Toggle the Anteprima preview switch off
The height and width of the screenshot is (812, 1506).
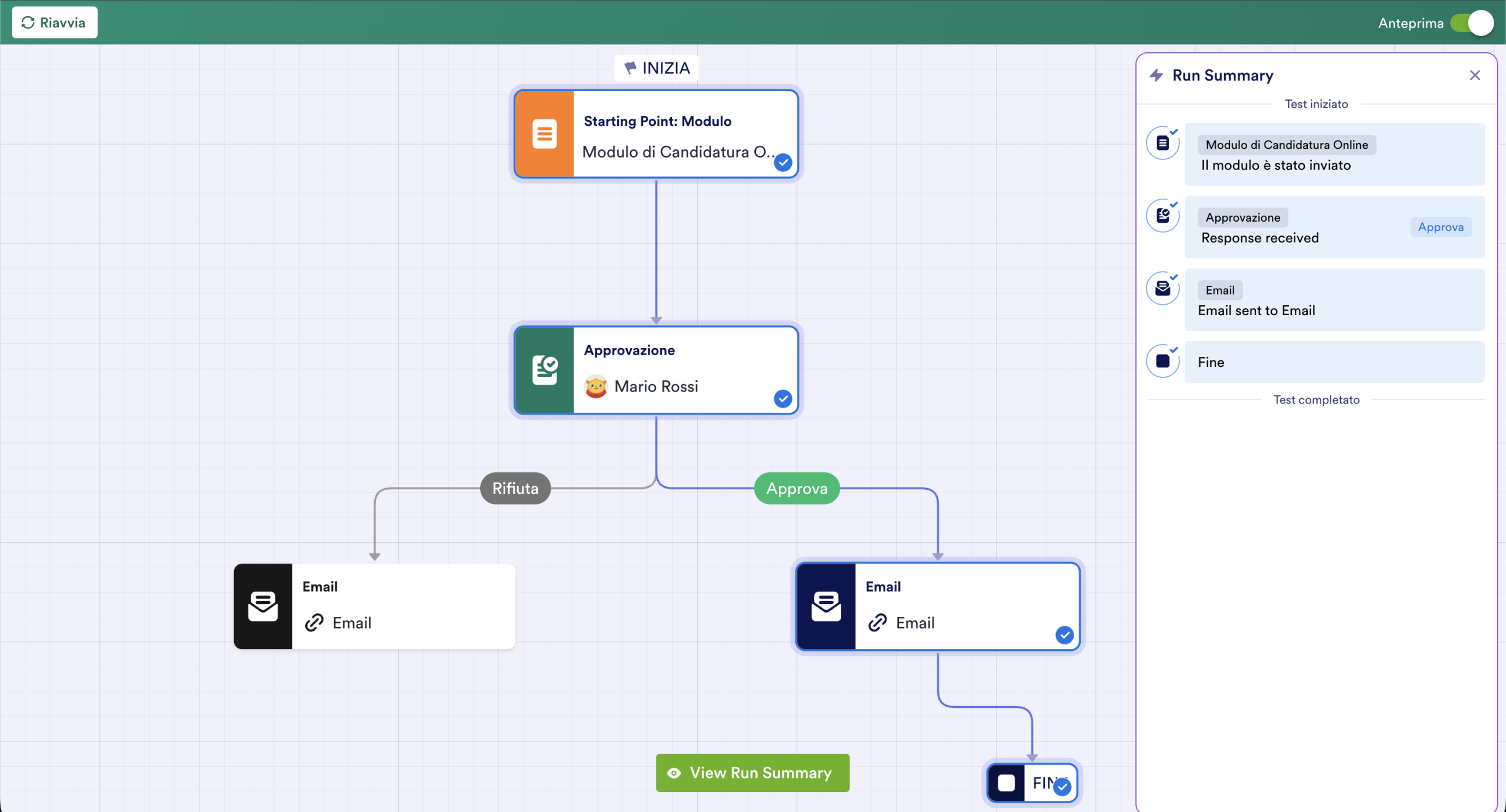tap(1472, 23)
